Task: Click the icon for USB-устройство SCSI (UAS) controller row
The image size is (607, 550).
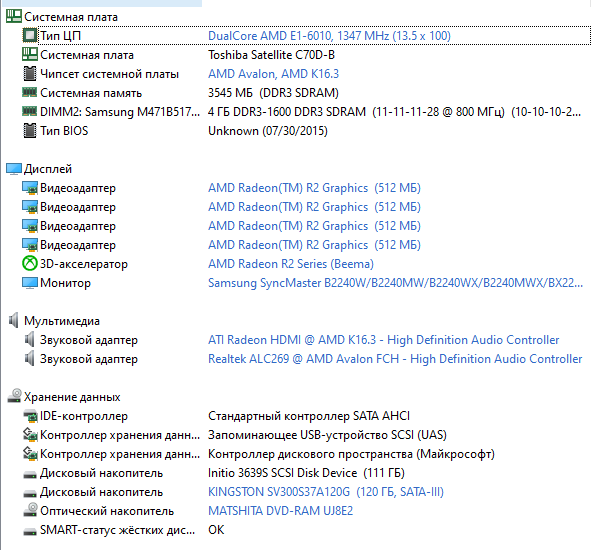Action: pos(30,434)
